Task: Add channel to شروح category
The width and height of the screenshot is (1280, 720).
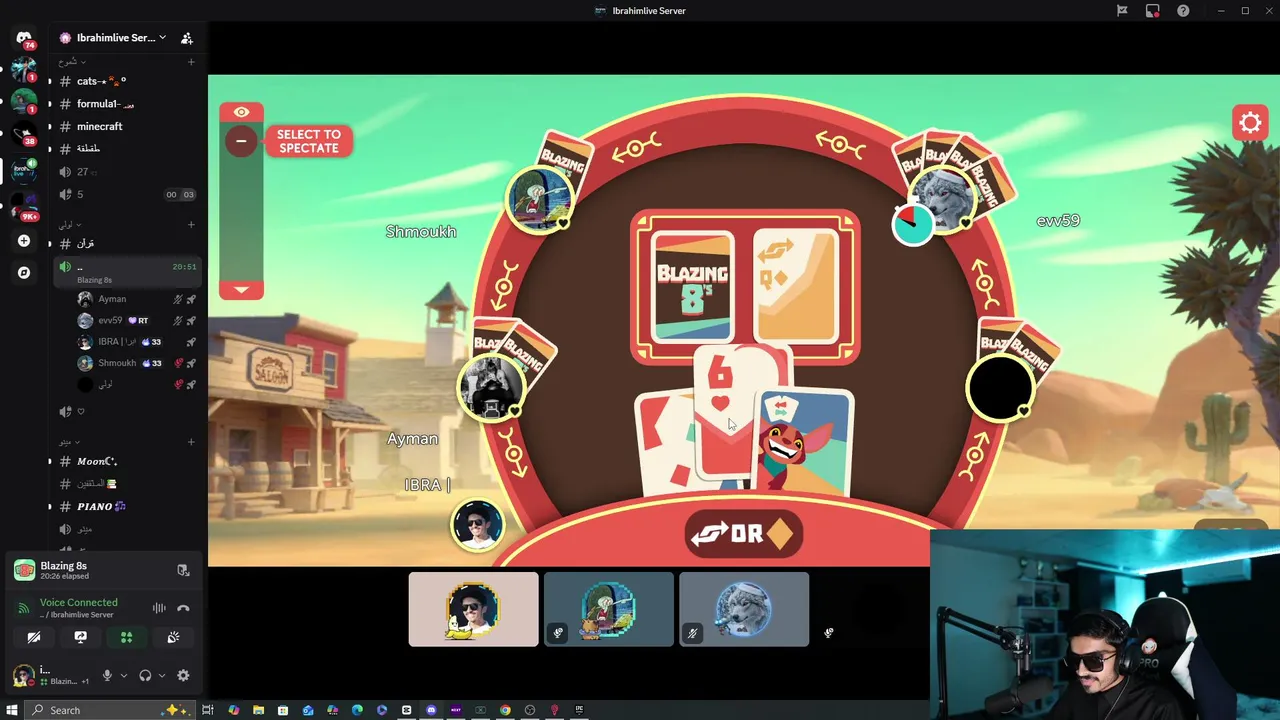Action: (191, 62)
